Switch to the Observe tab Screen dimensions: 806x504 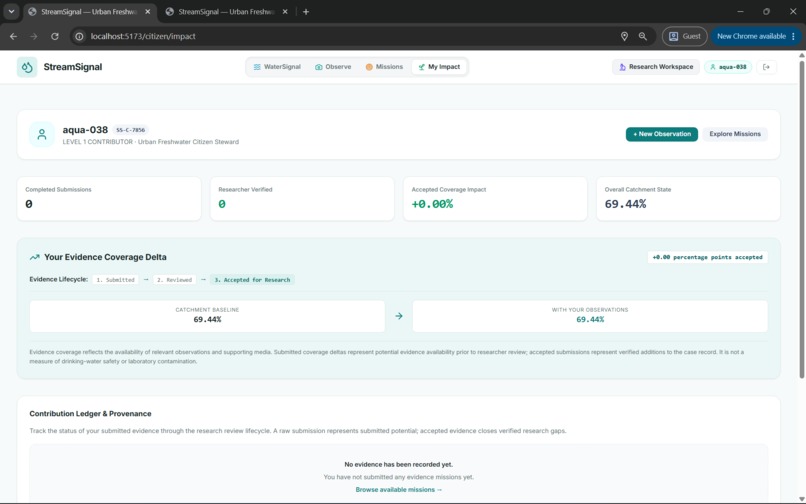[333, 67]
